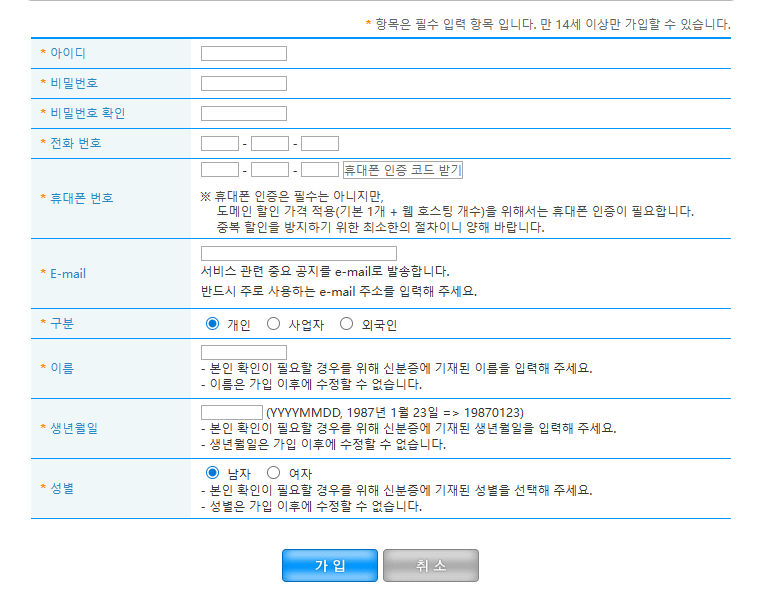Screen dimensions: 781x595
Task: Focus the 비밀번호 확인 input field
Action: [x=243, y=113]
